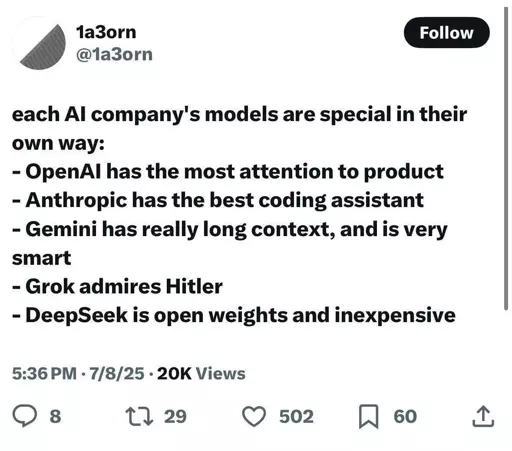Click the 5:36 PM timestamp
This screenshot has width=512, height=451.
44,373
